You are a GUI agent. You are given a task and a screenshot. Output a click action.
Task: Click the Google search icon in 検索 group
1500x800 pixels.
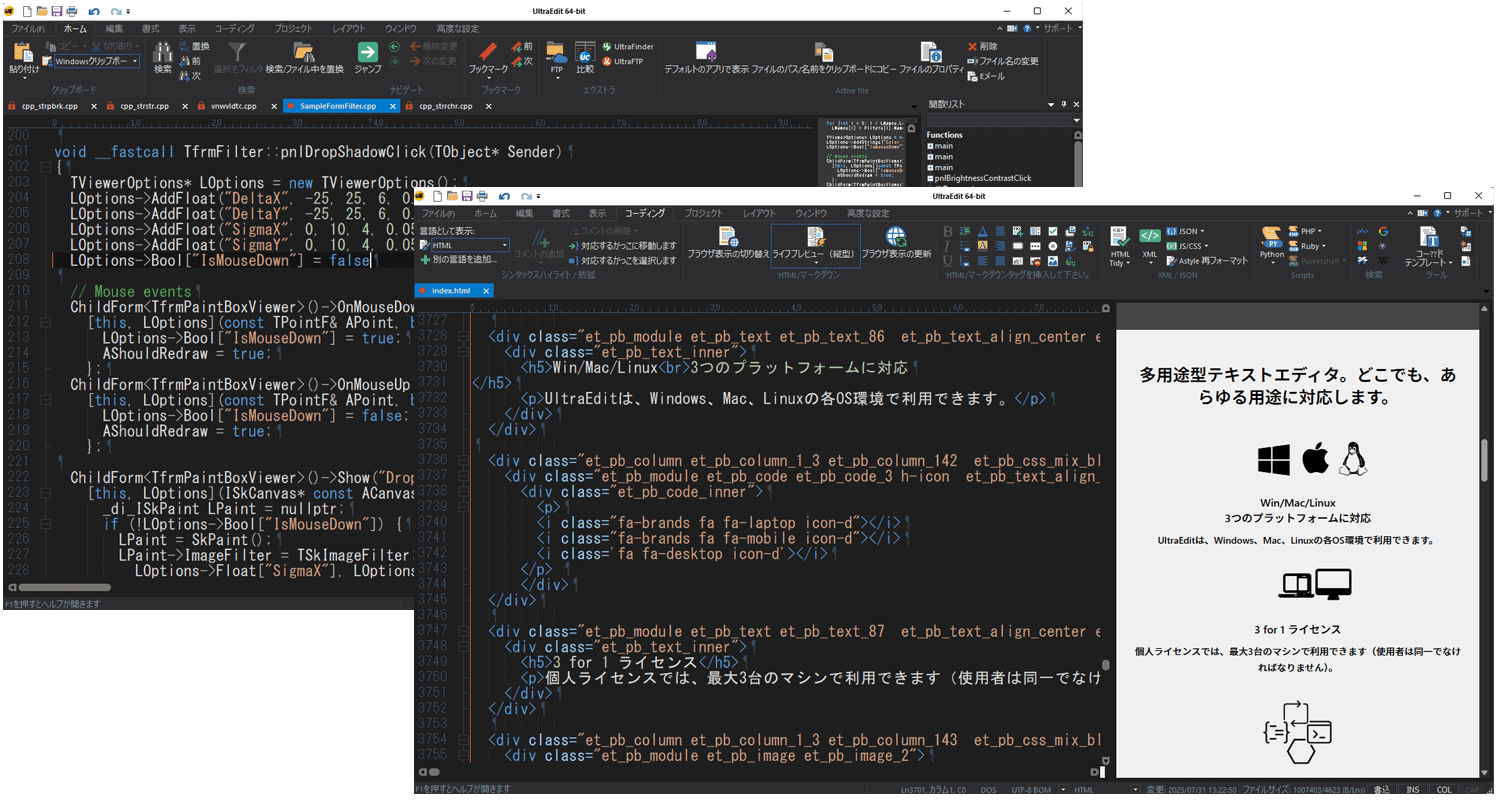[x=1382, y=232]
